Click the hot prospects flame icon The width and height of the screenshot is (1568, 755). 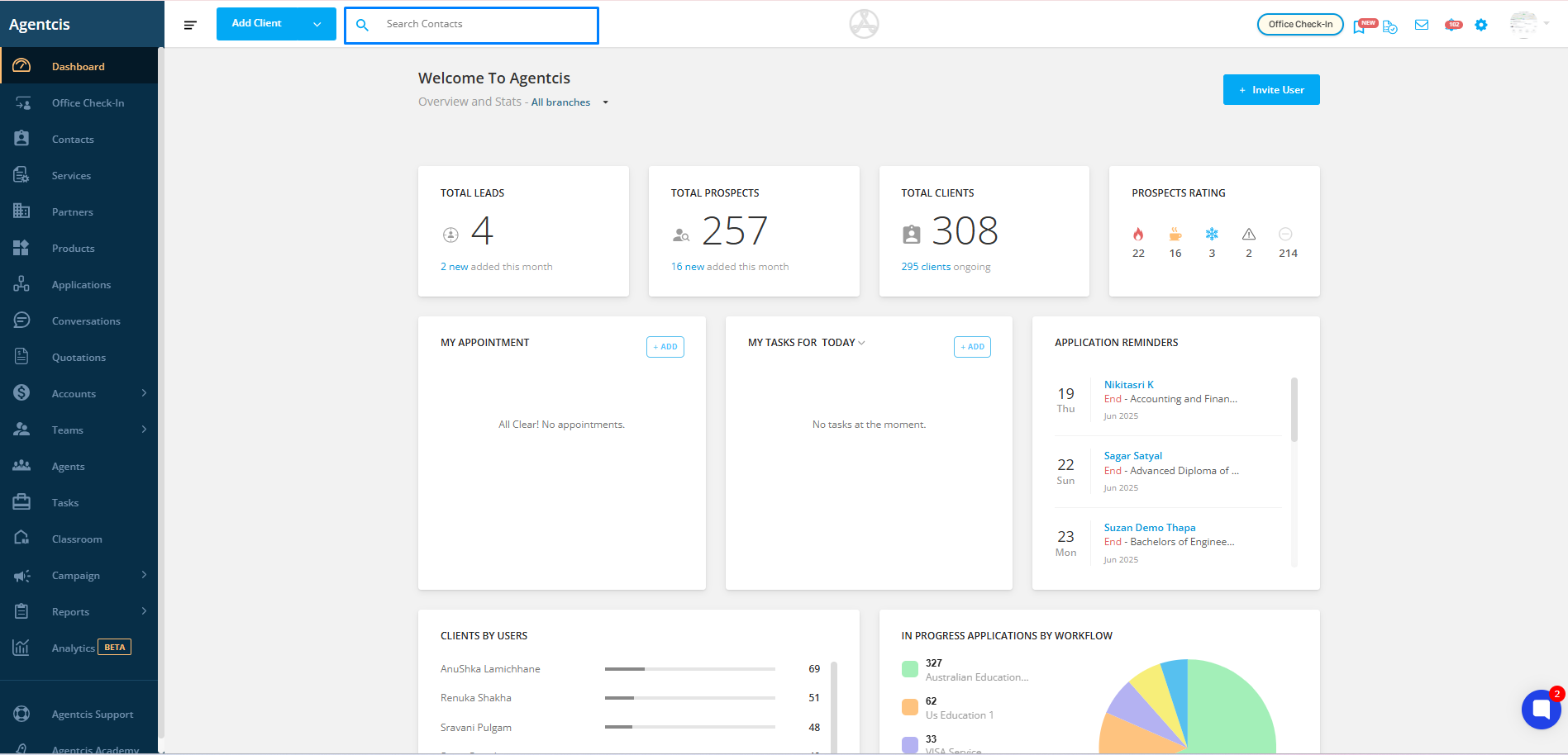[x=1138, y=234]
